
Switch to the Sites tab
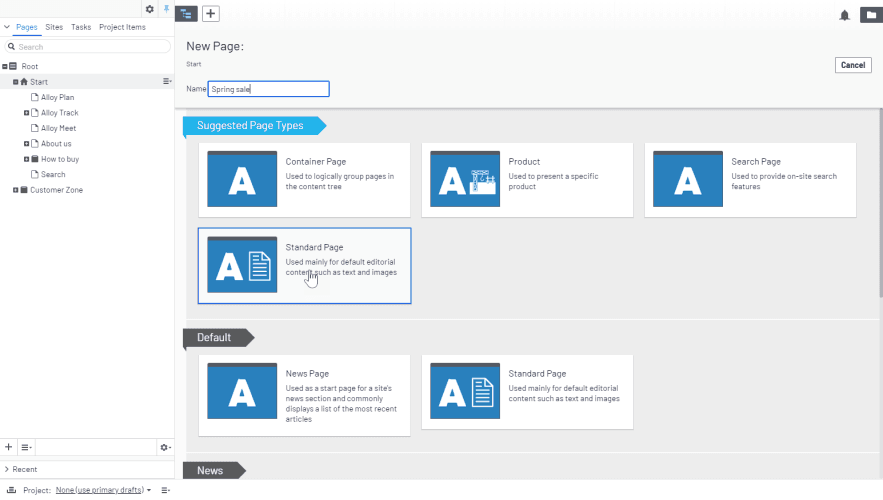tap(54, 27)
